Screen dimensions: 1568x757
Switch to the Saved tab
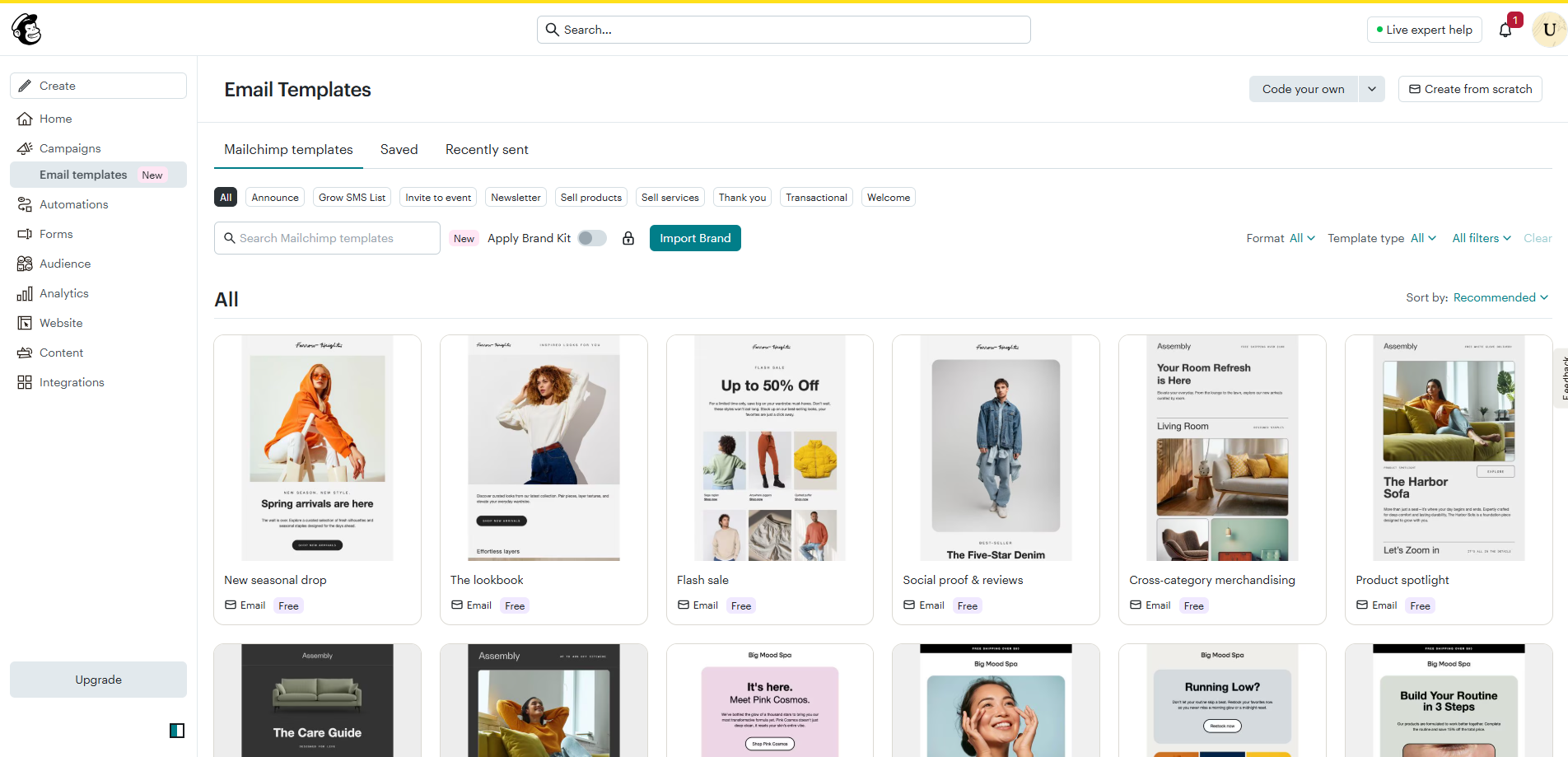[399, 150]
